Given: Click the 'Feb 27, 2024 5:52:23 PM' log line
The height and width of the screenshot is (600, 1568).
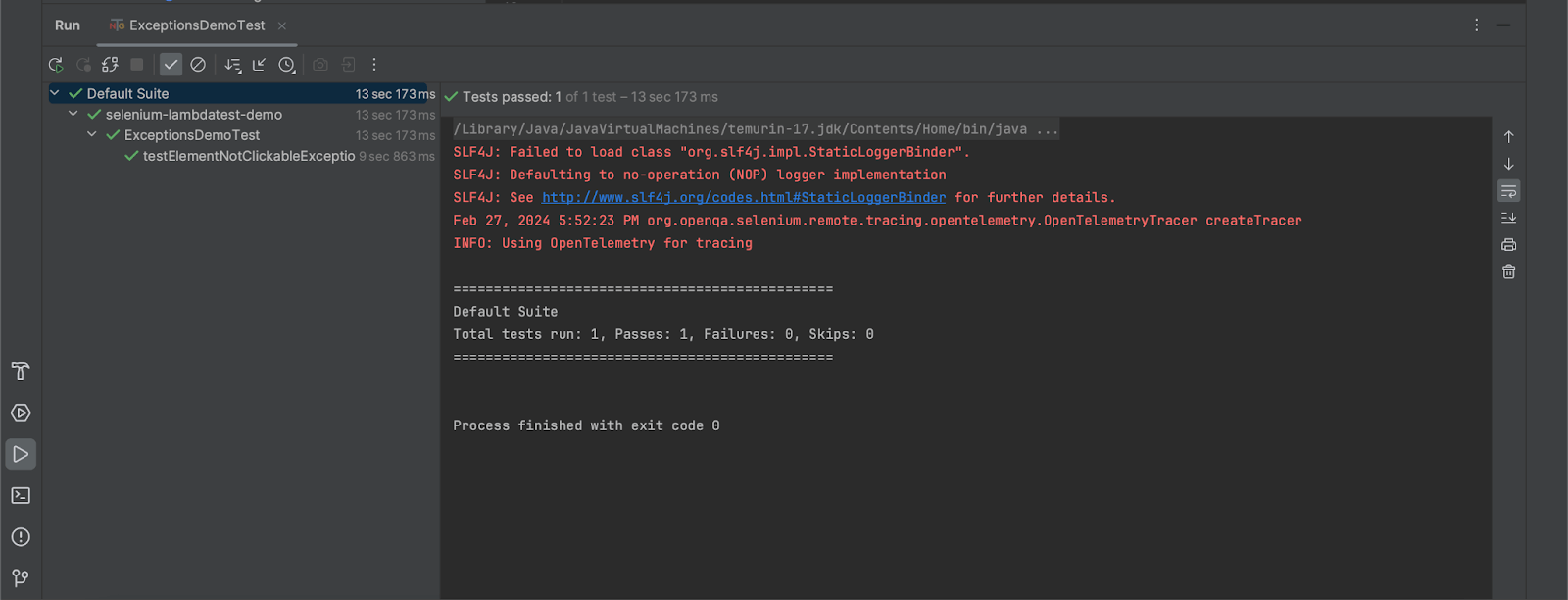Looking at the screenshot, I should [877, 221].
